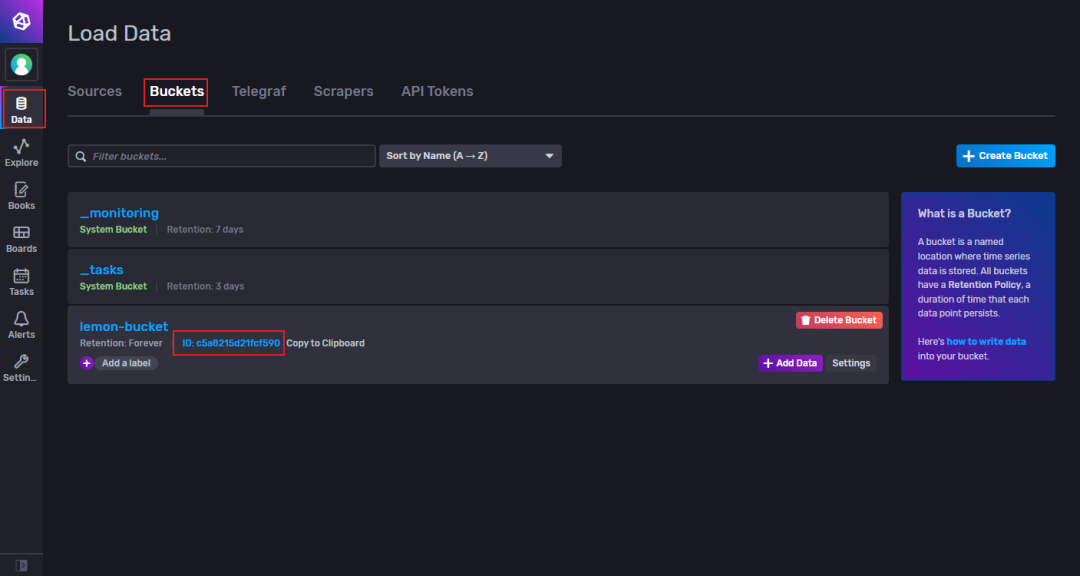Open the Telegraf tab
Viewport: 1080px width, 576px height.
[x=258, y=91]
